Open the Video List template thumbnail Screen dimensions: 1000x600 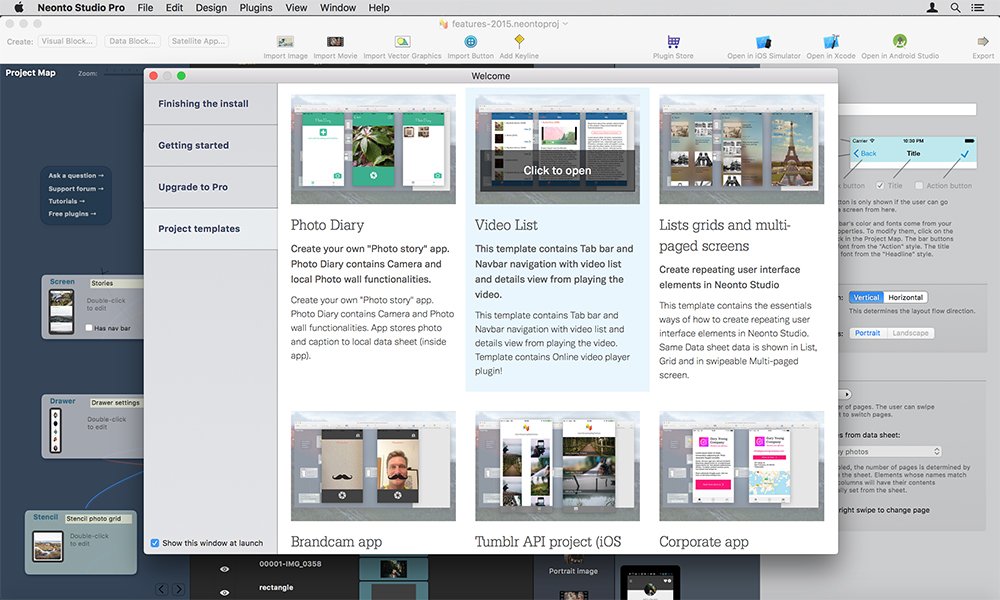coord(557,149)
